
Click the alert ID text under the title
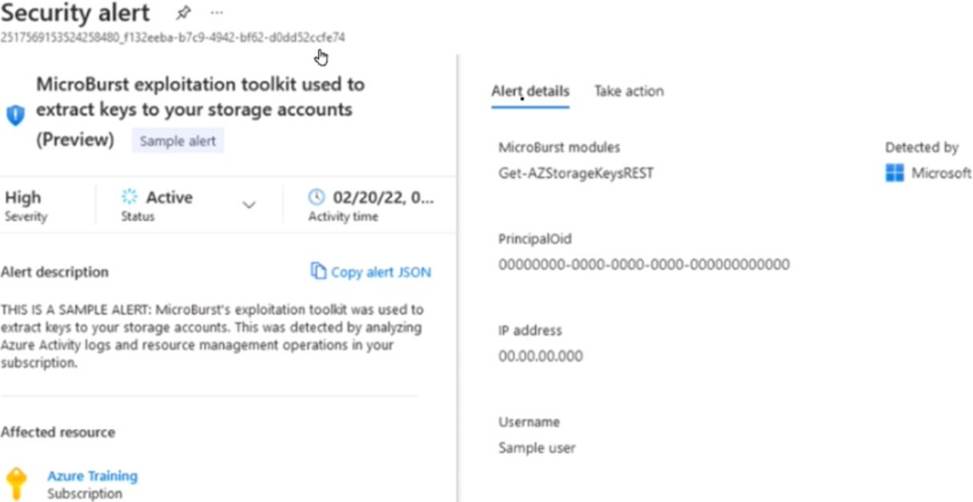(x=173, y=37)
